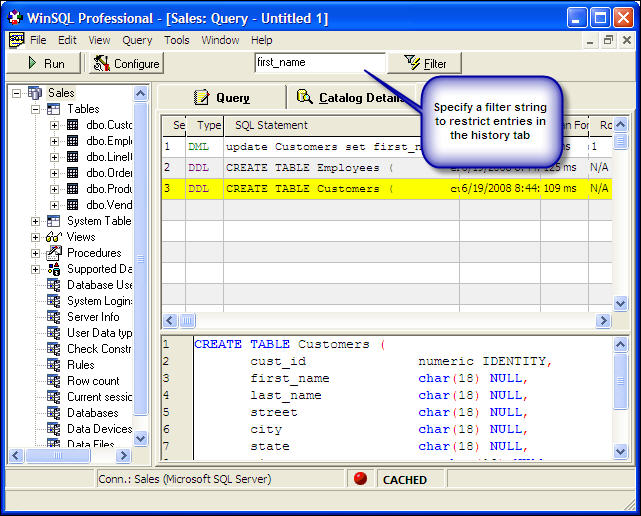Click the Supported Data types icon
This screenshot has height=516, width=641.
[54, 269]
